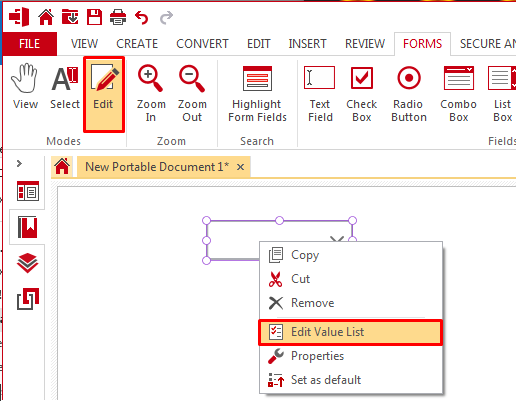Choose Edit Value List from context menu
518x401 pixels.
coord(351,332)
